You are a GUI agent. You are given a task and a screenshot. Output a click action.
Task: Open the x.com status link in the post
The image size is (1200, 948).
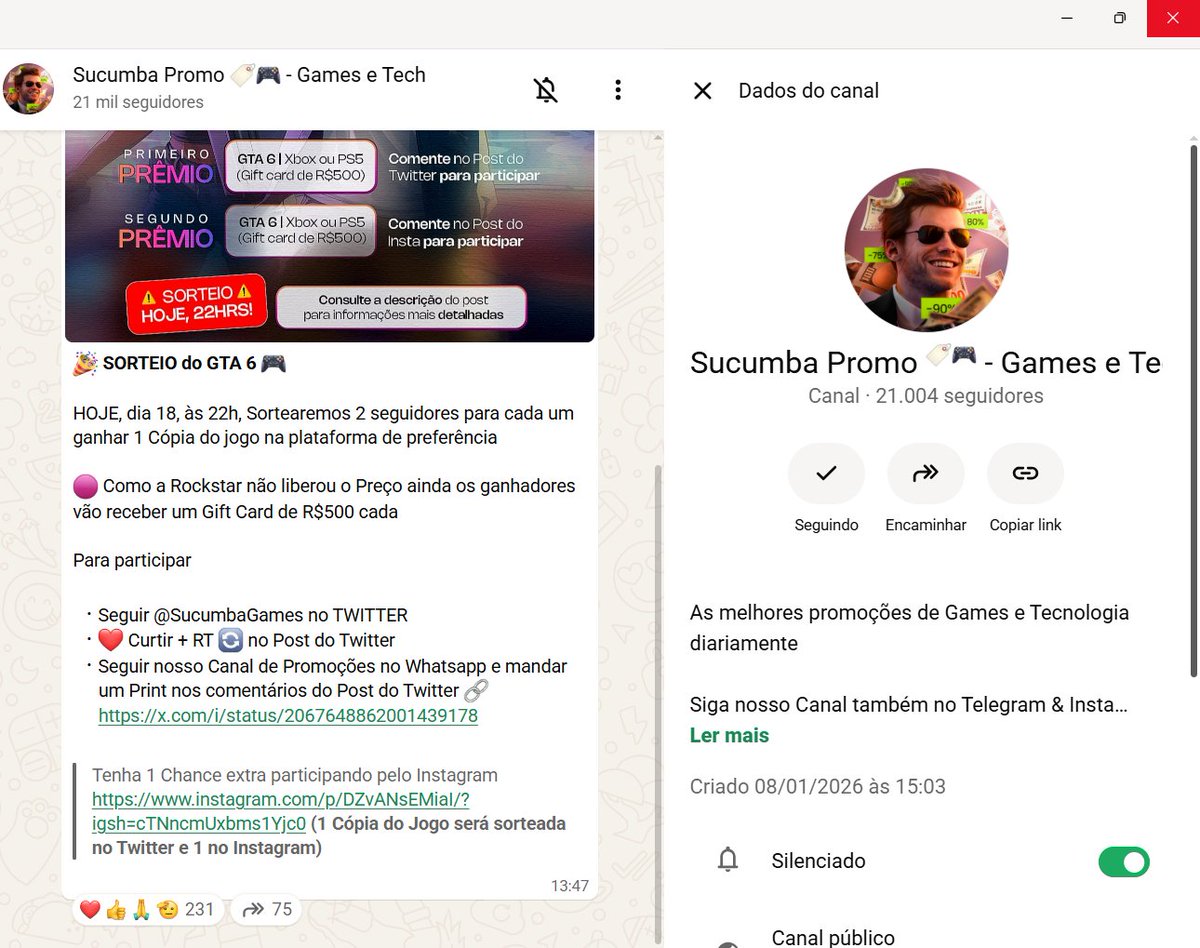[288, 716]
